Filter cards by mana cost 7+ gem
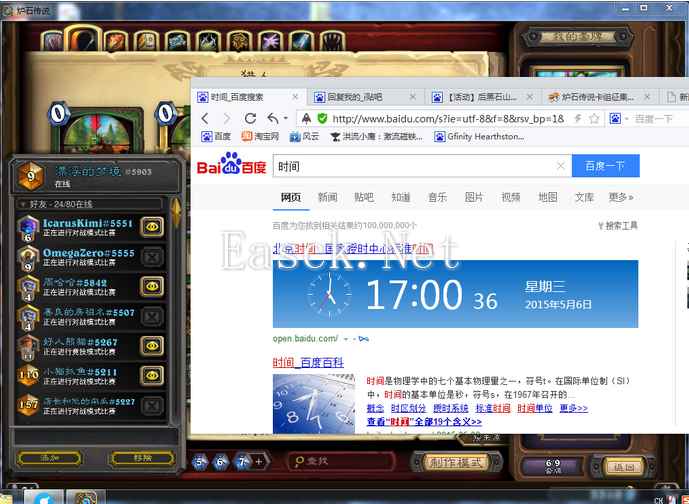The image size is (689, 504). tap(243, 462)
